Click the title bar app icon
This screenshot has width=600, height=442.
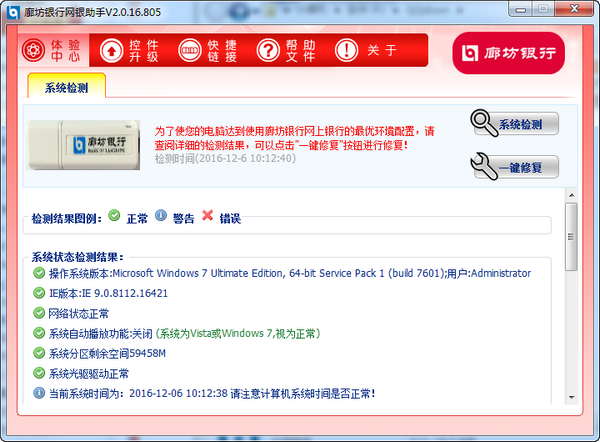13,12
